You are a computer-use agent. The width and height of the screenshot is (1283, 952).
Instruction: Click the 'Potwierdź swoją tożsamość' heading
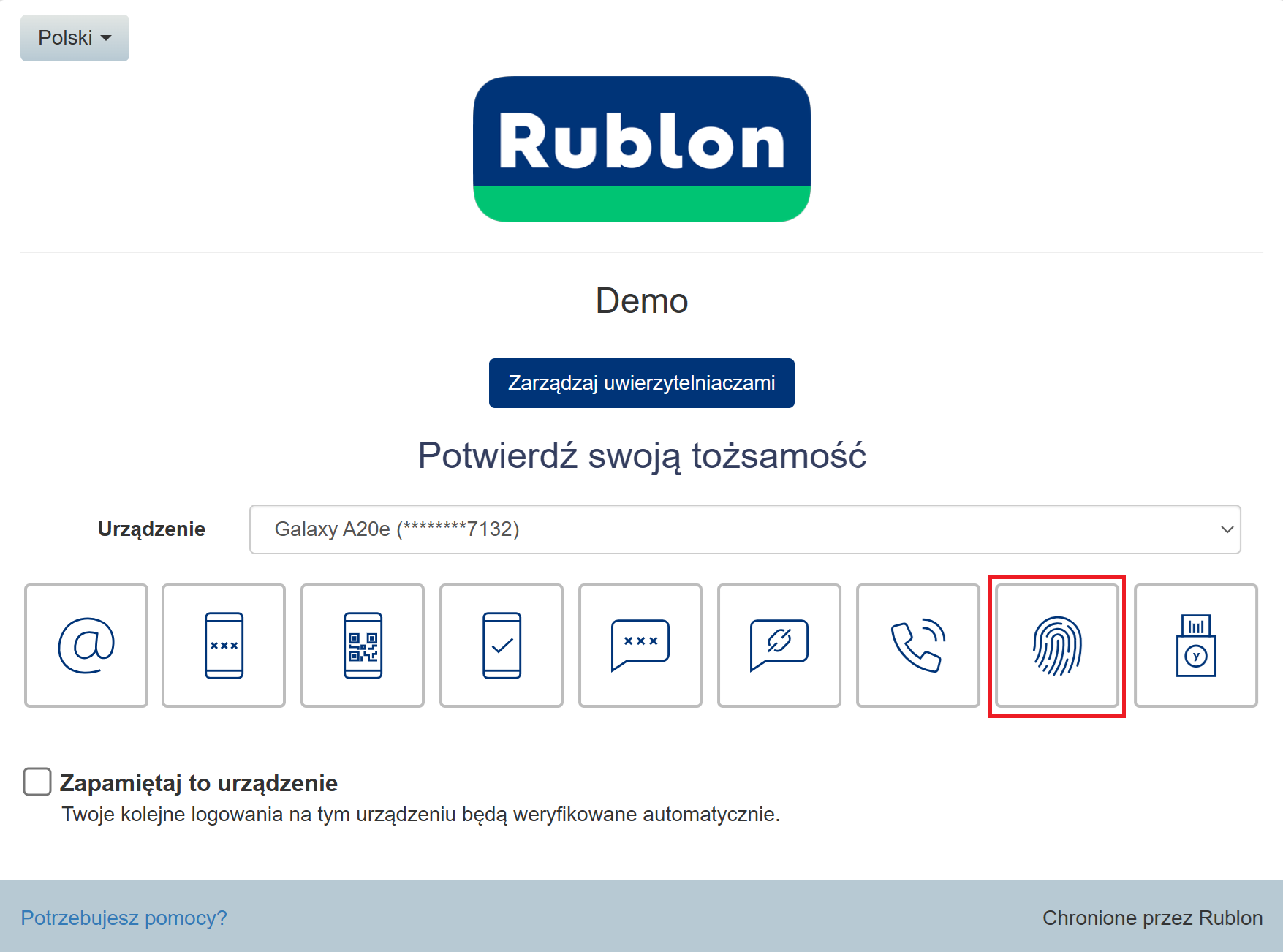[641, 456]
